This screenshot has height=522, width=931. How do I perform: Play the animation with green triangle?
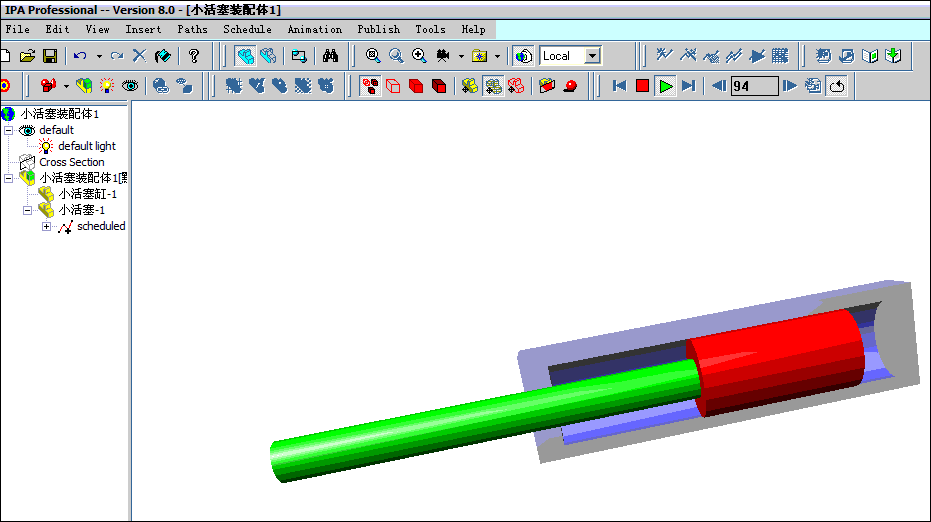tap(666, 86)
